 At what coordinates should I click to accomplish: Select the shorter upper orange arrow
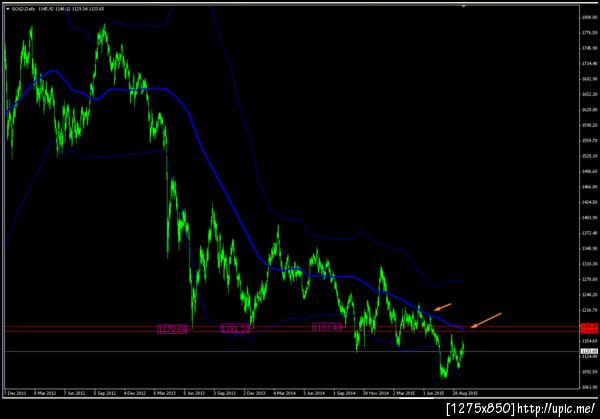[x=443, y=307]
